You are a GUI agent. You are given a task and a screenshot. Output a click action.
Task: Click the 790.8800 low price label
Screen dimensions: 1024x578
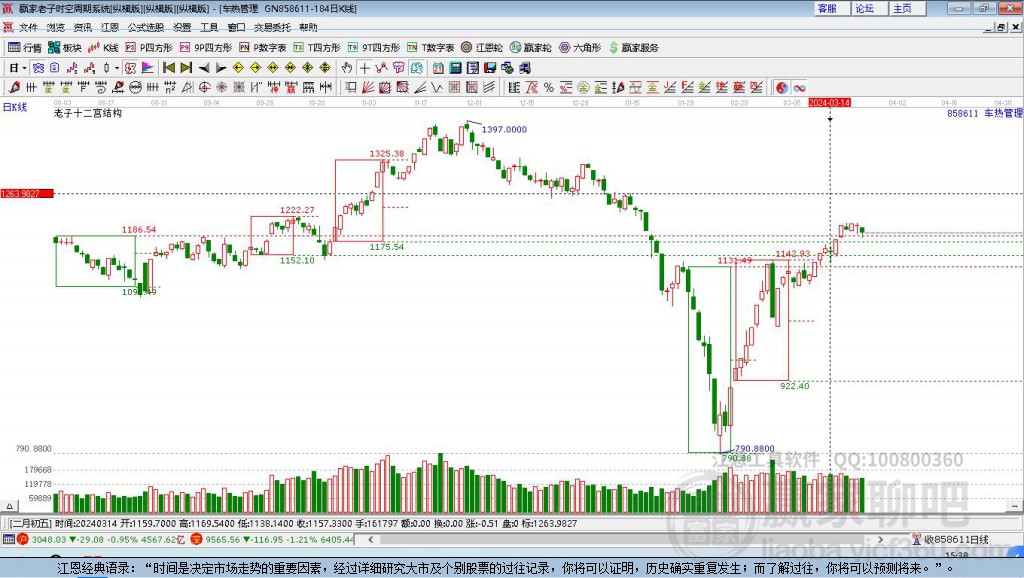754,449
